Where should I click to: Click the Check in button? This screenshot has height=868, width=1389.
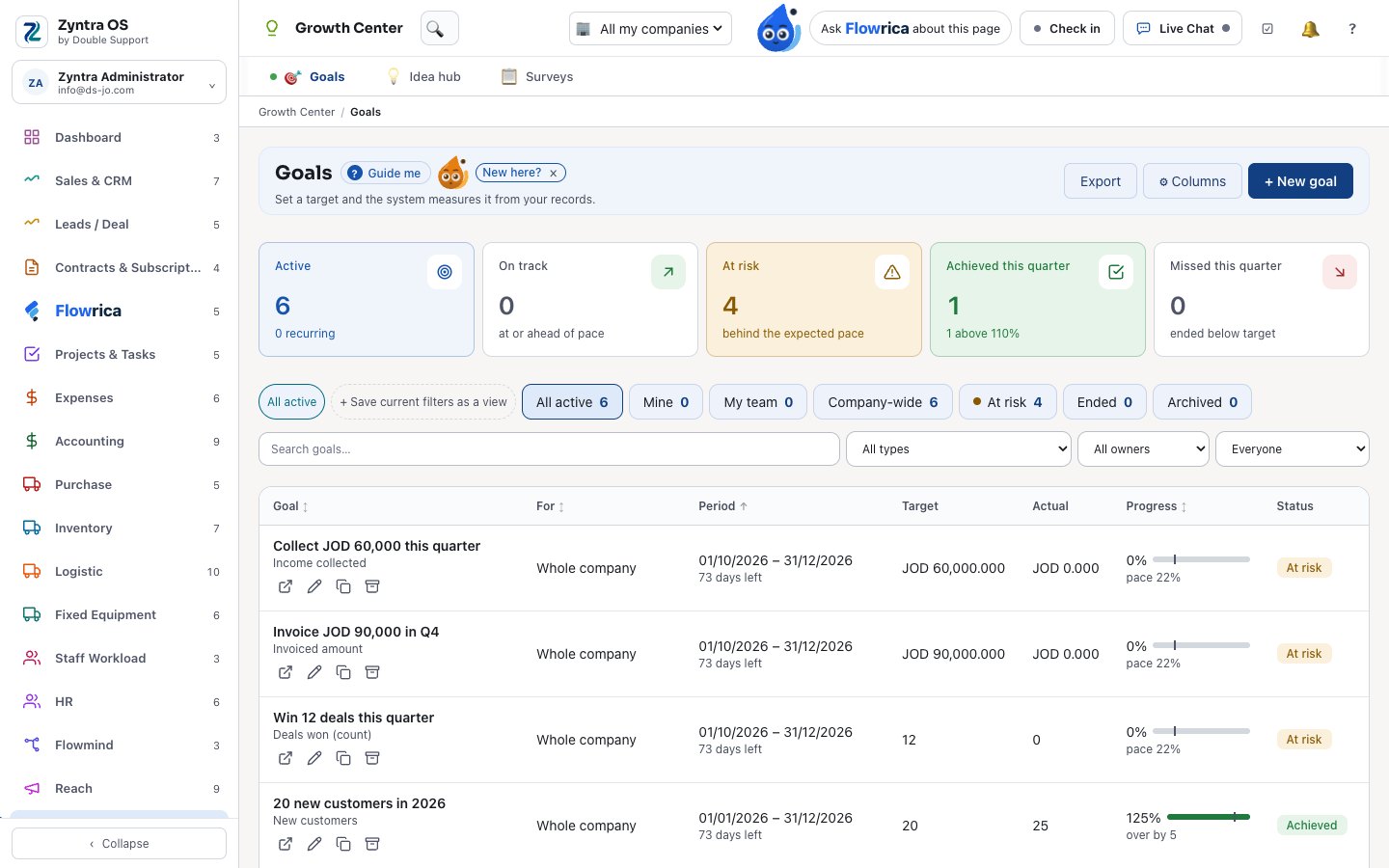pos(1067,29)
